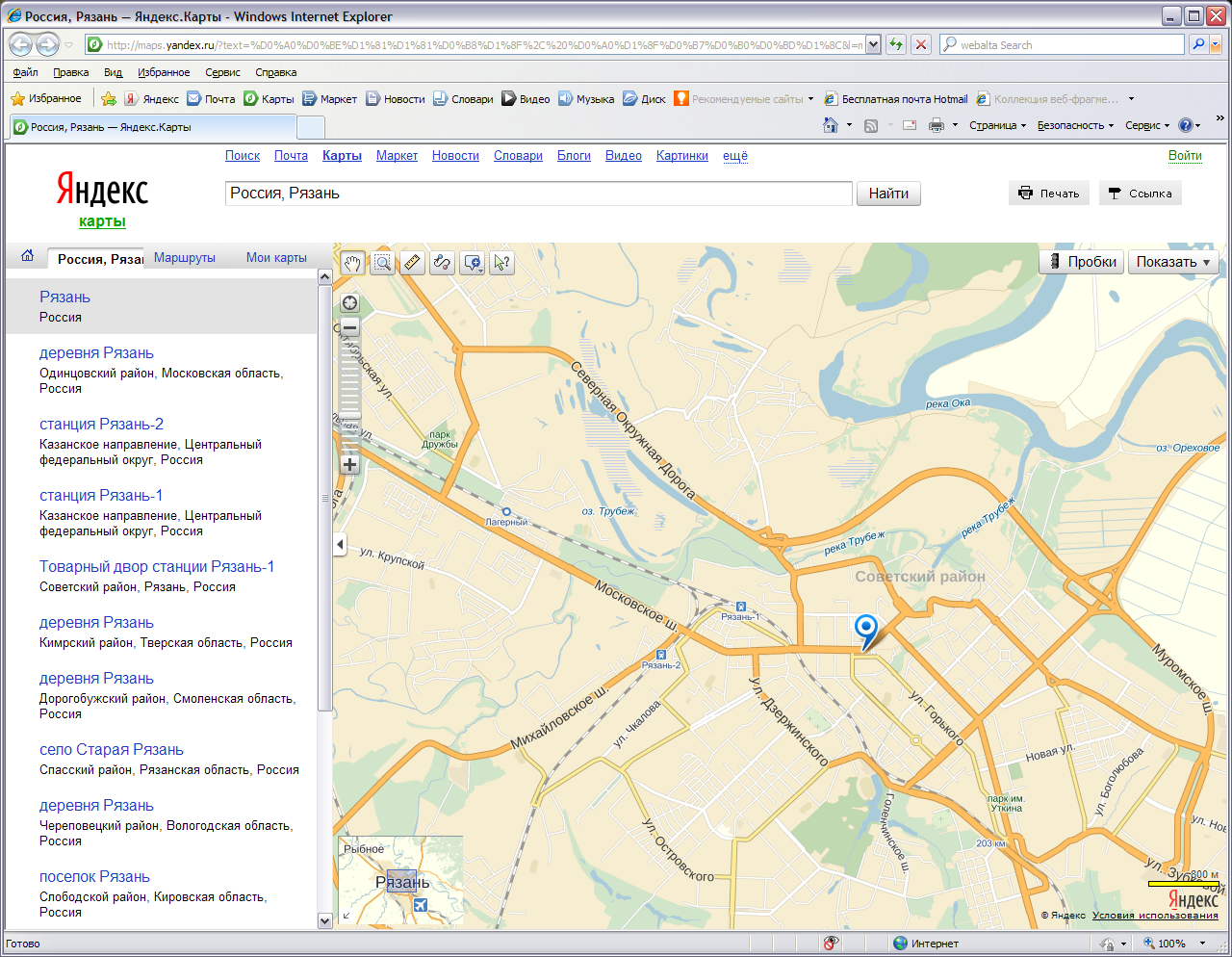Screen dimensions: 1232x957
Task: Open the Избранное menu
Action: coord(164,72)
